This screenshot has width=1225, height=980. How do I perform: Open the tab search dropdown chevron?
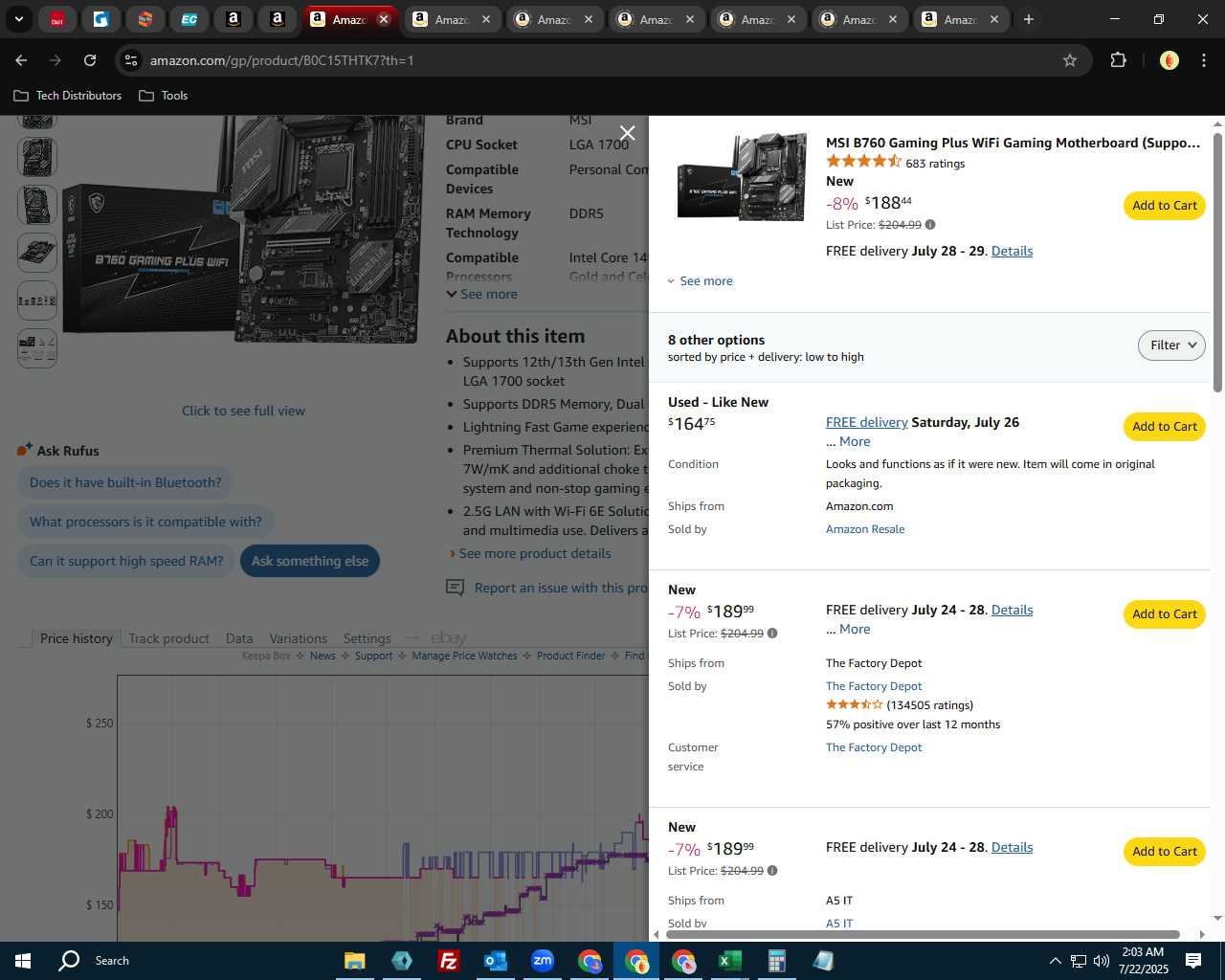[18, 19]
